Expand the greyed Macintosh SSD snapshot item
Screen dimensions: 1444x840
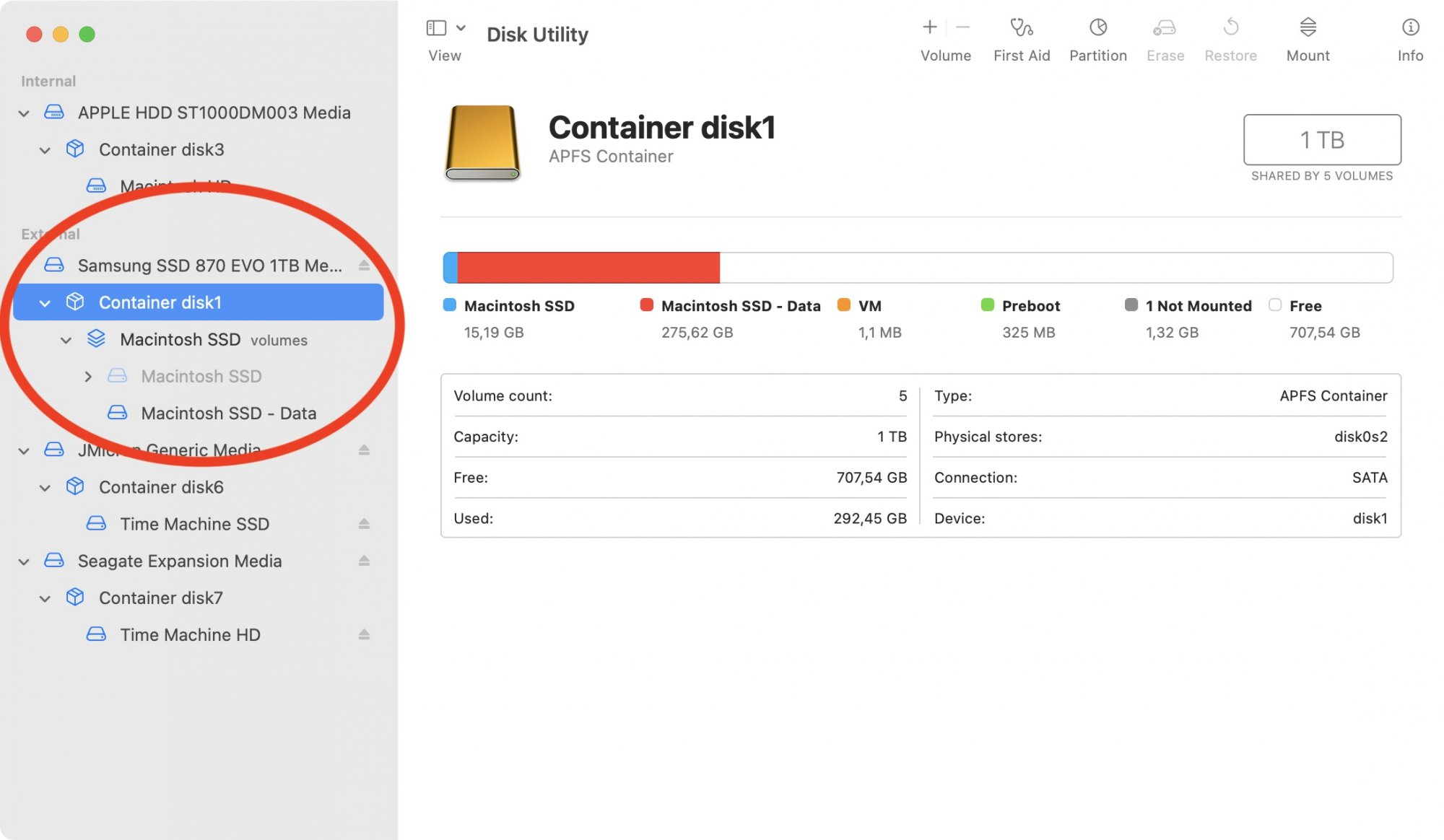(x=88, y=377)
